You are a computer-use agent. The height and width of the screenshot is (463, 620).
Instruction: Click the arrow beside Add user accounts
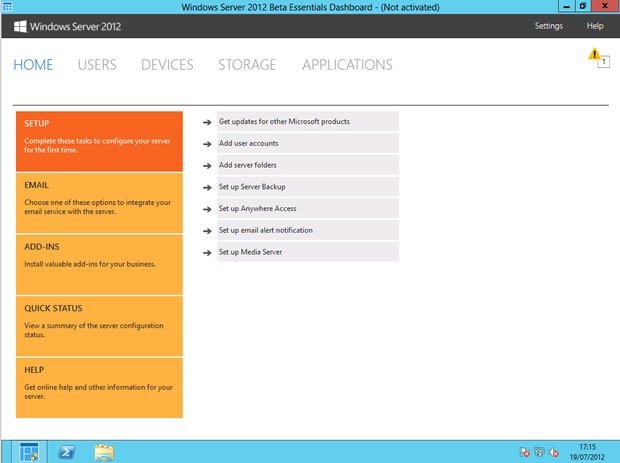point(207,144)
